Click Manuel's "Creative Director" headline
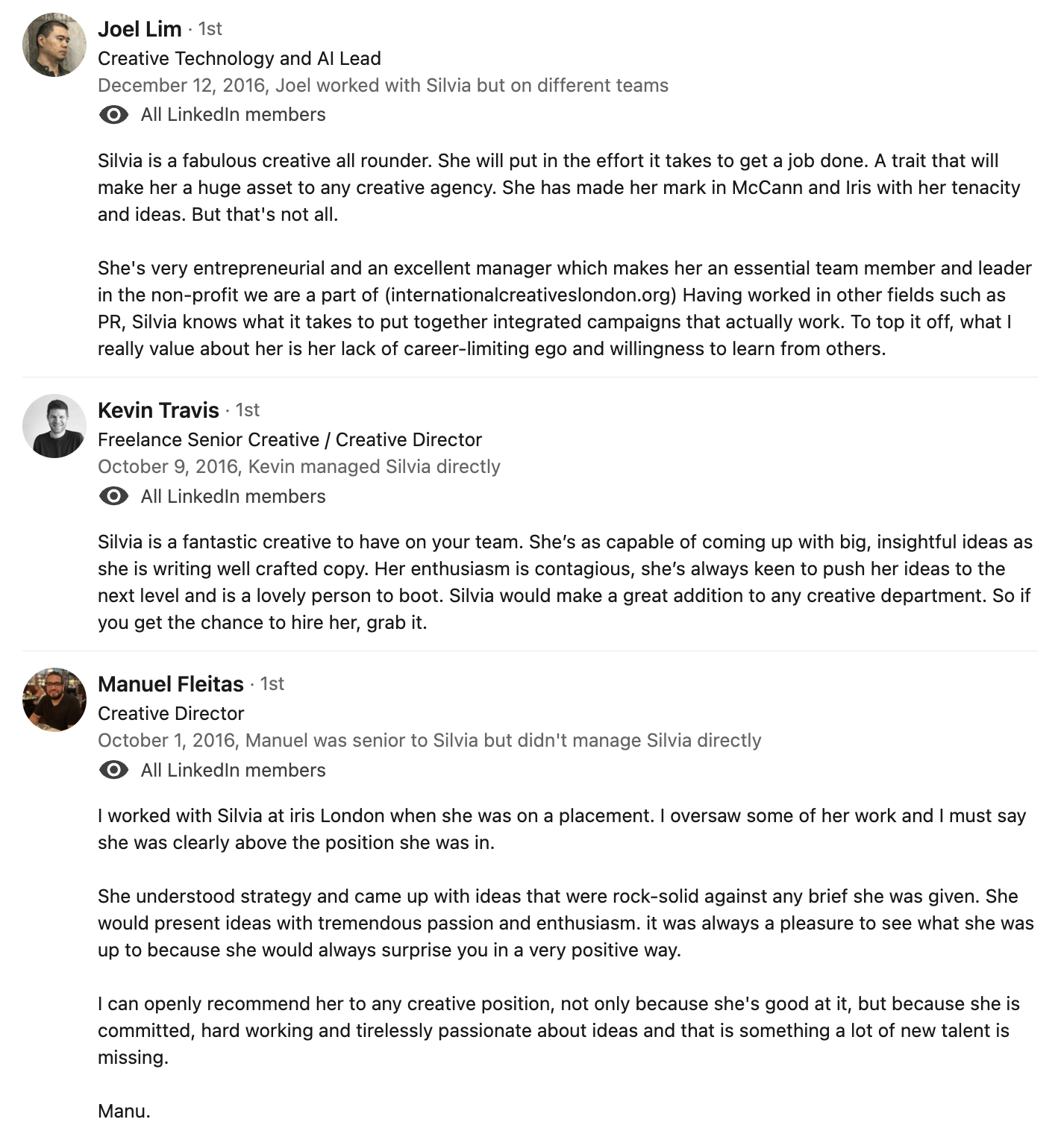This screenshot has height=1131, width=1064. pyautogui.click(x=171, y=713)
